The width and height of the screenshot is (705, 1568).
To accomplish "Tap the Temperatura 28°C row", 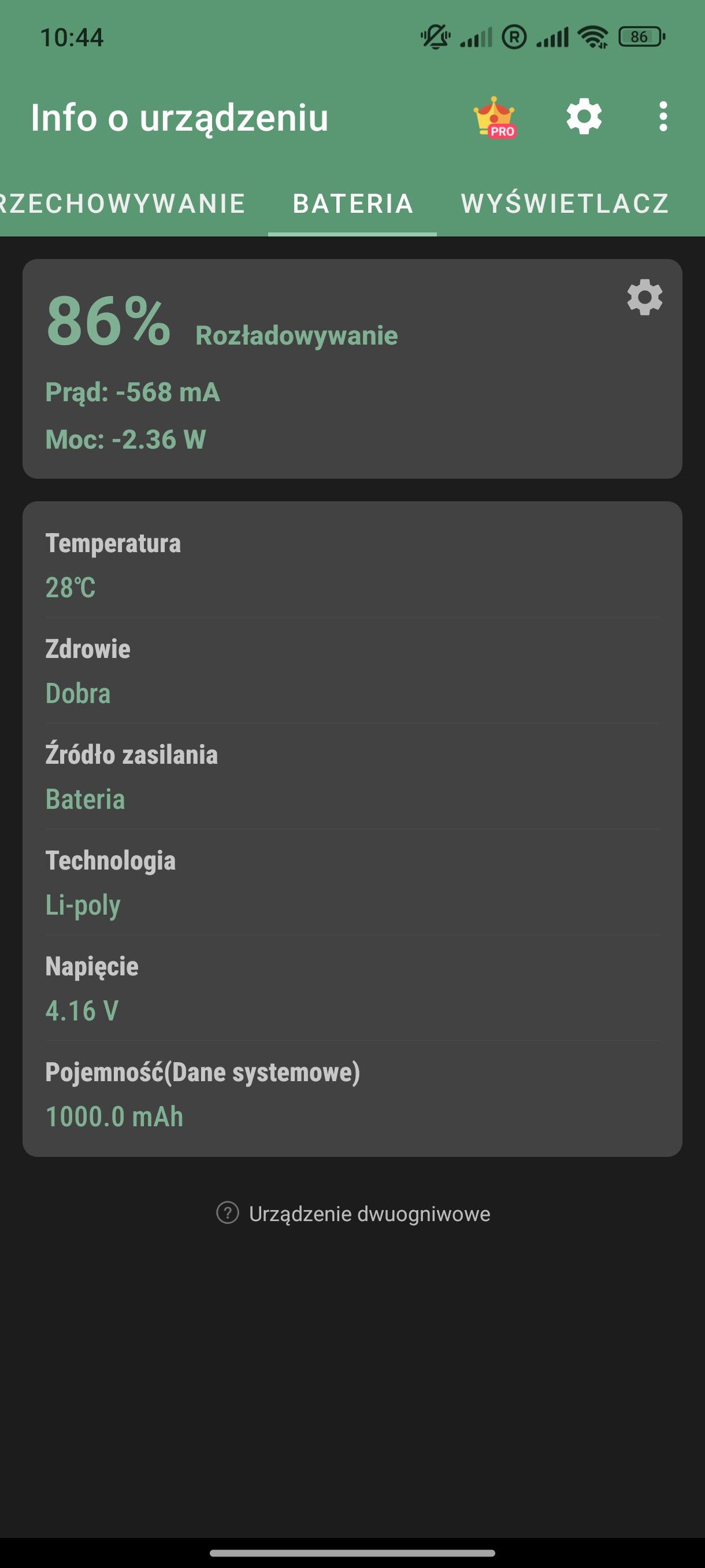I will [x=352, y=565].
